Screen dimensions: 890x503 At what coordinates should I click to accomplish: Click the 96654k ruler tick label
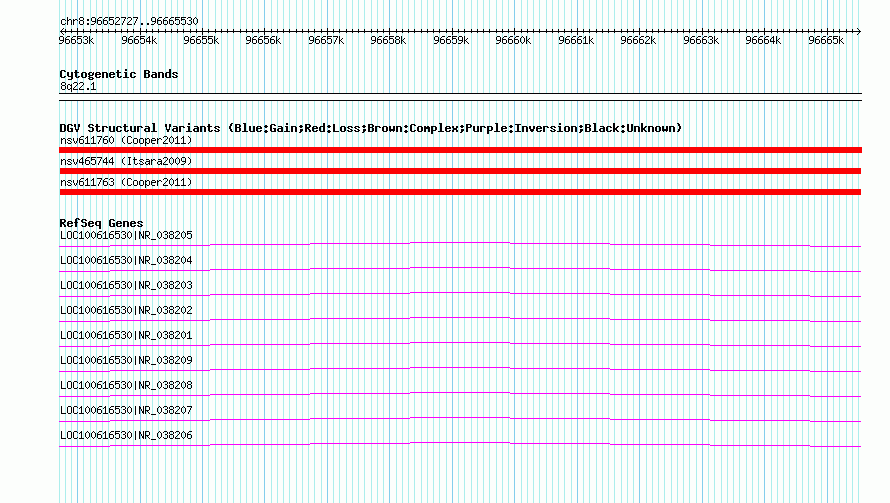pos(139,40)
